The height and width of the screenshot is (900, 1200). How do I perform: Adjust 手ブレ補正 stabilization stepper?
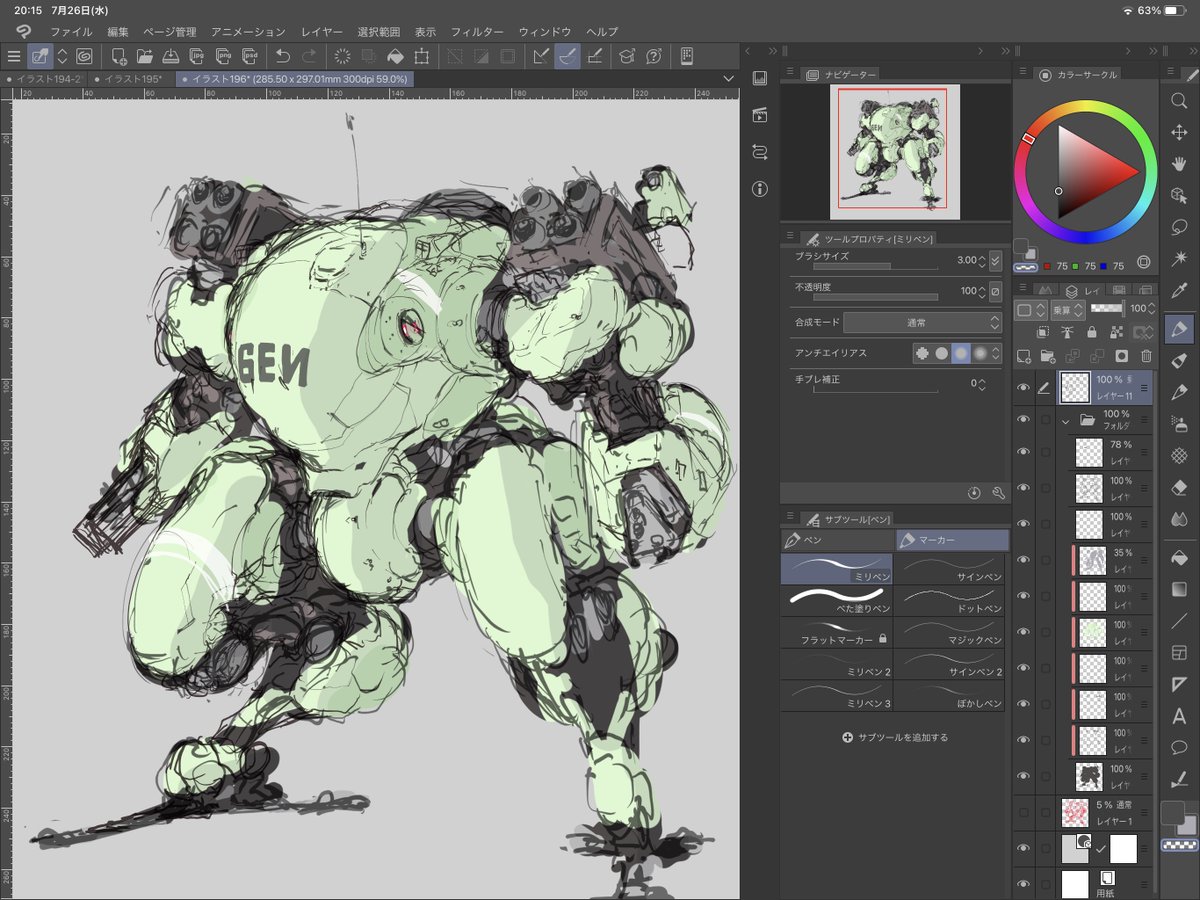tap(982, 383)
